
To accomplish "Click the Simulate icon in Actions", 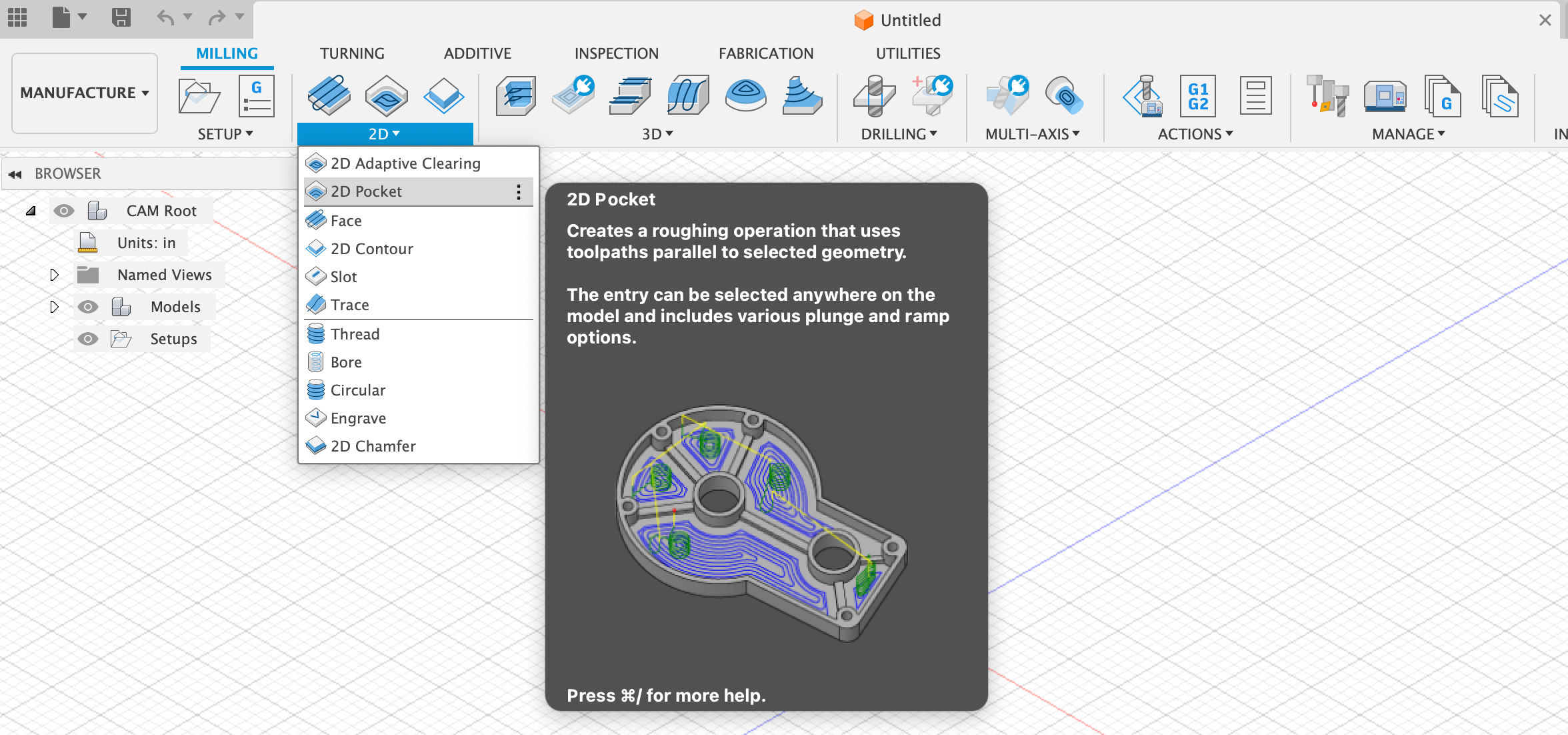I will pos(1142,97).
